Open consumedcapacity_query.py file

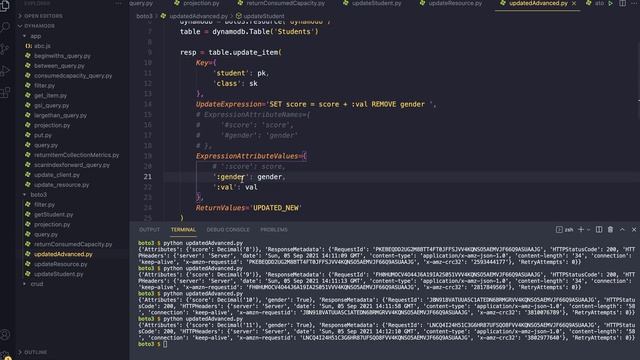pos(73,76)
